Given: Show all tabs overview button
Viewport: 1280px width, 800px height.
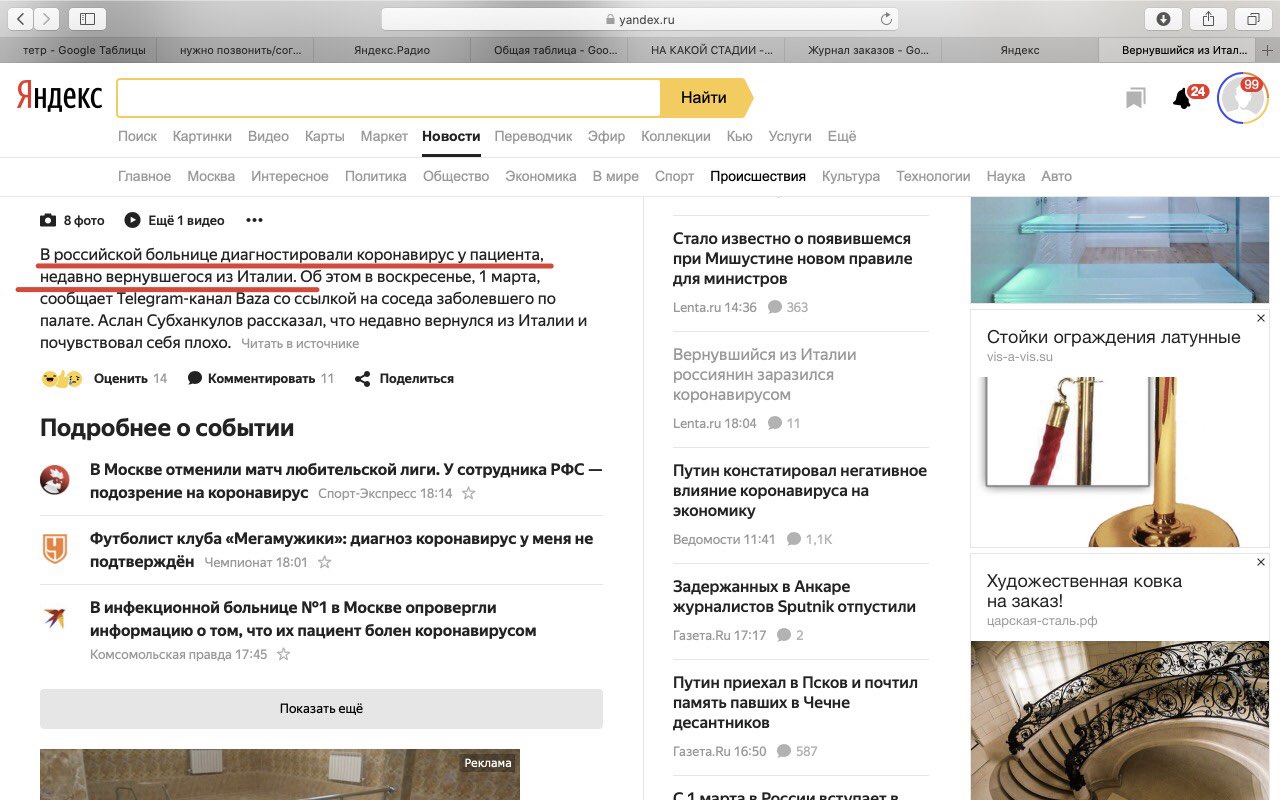Looking at the screenshot, I should coord(1253,18).
